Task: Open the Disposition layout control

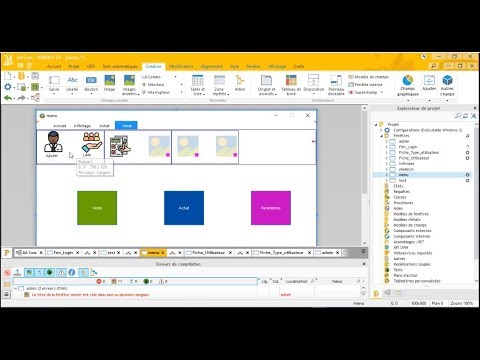Action: 314,83
